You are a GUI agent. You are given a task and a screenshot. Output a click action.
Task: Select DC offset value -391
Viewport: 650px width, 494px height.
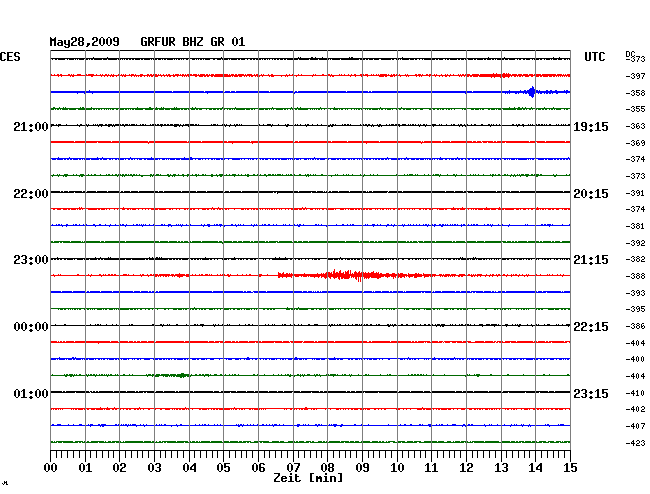click(x=635, y=193)
